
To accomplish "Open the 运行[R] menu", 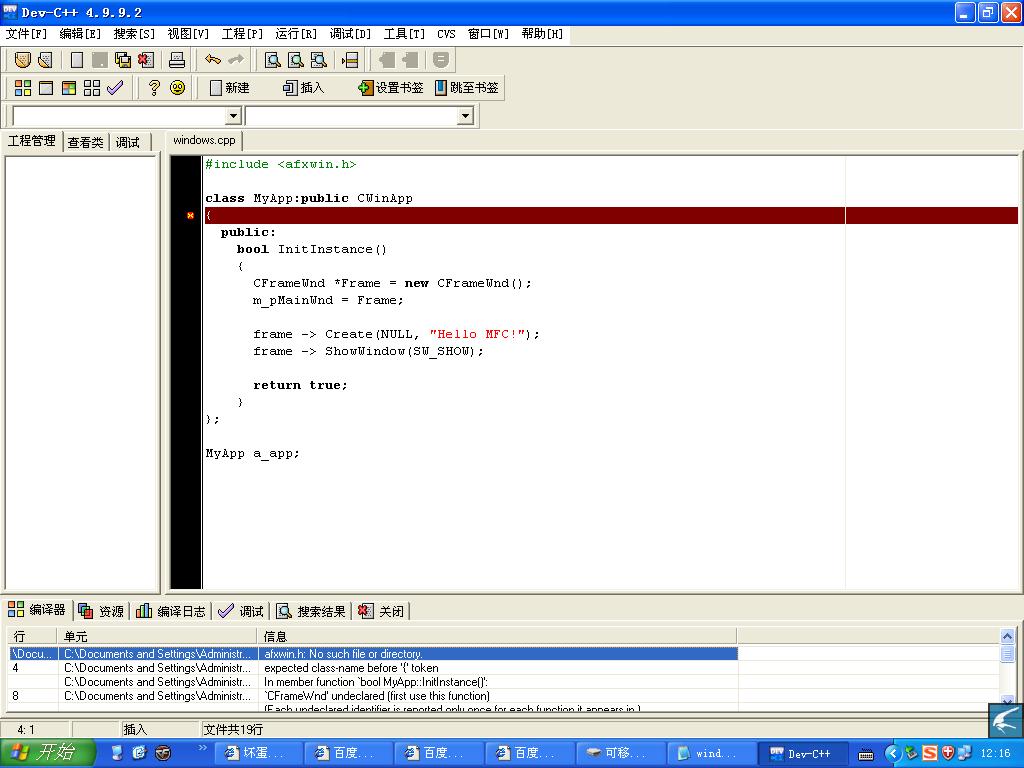I will pos(296,34).
